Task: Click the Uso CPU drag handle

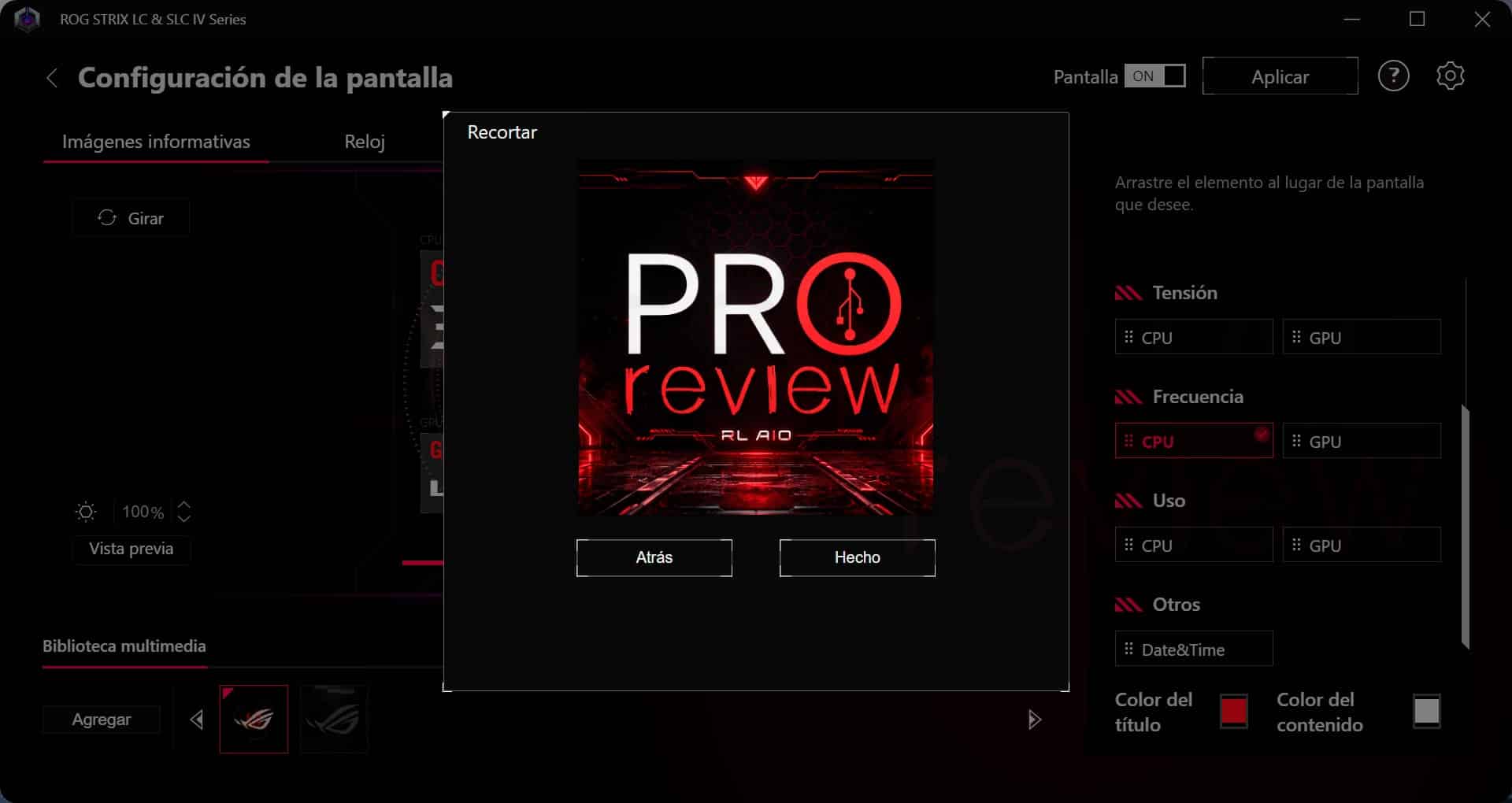Action: (1128, 545)
